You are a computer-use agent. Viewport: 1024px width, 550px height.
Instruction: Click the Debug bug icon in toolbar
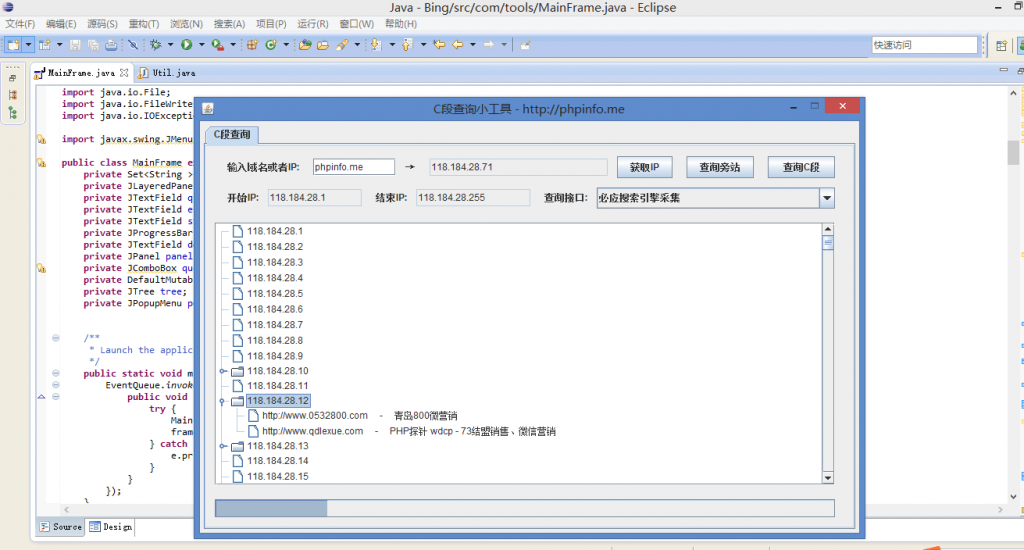click(x=156, y=45)
